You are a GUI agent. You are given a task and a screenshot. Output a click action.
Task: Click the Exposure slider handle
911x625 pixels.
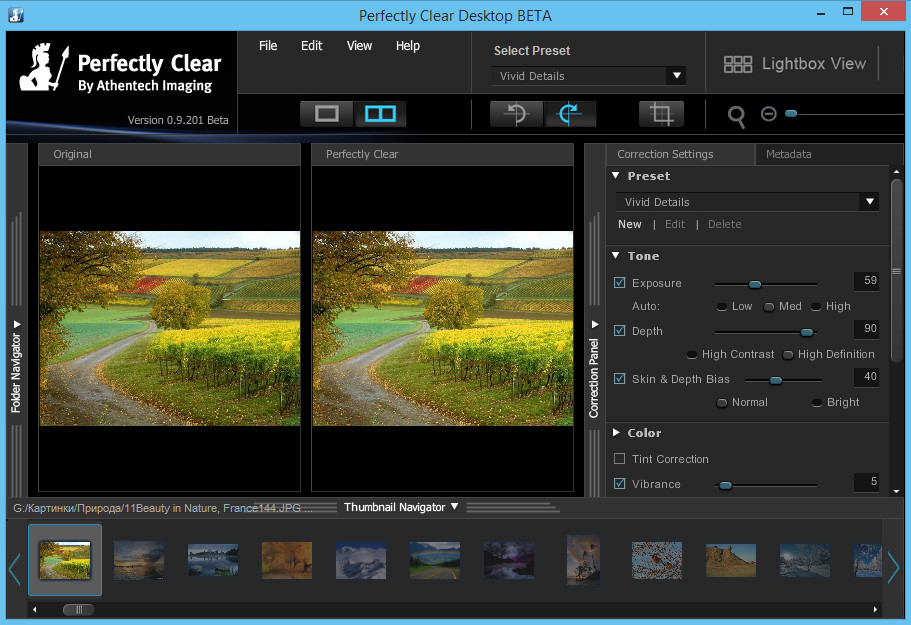pos(755,284)
